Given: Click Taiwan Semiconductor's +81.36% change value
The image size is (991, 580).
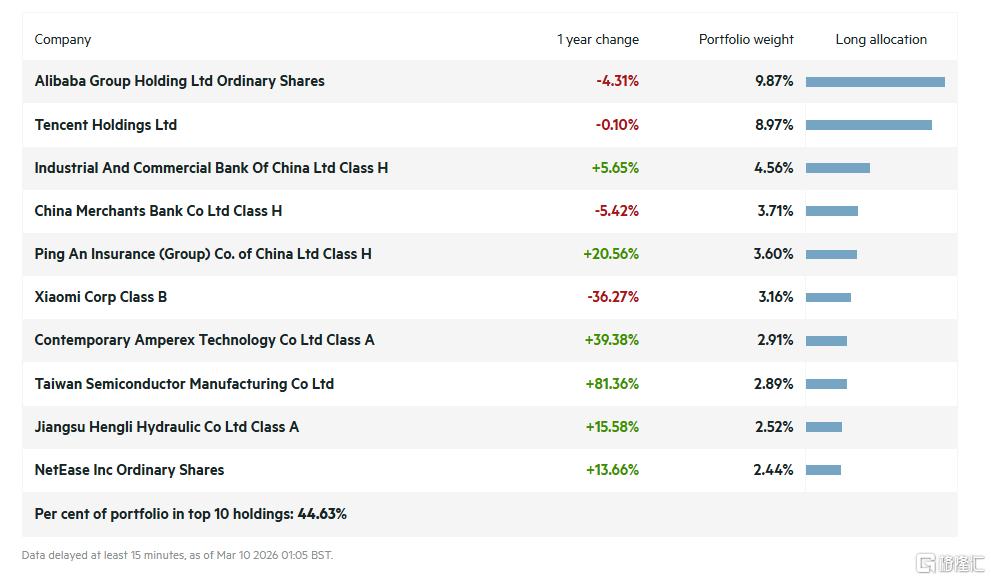Looking at the screenshot, I should click(x=611, y=384).
